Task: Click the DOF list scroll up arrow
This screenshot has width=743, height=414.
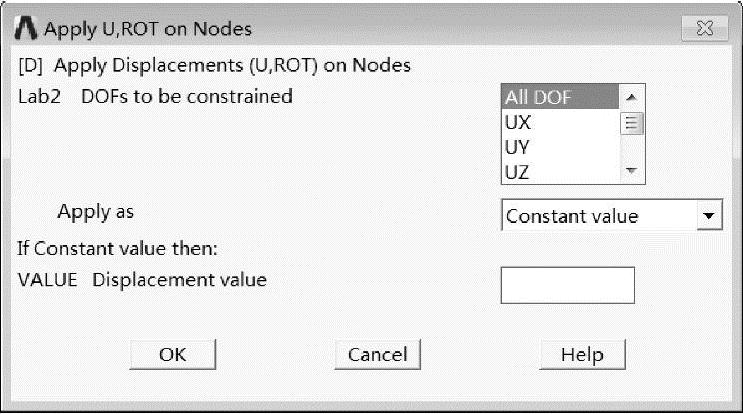Action: pyautogui.click(x=631, y=97)
